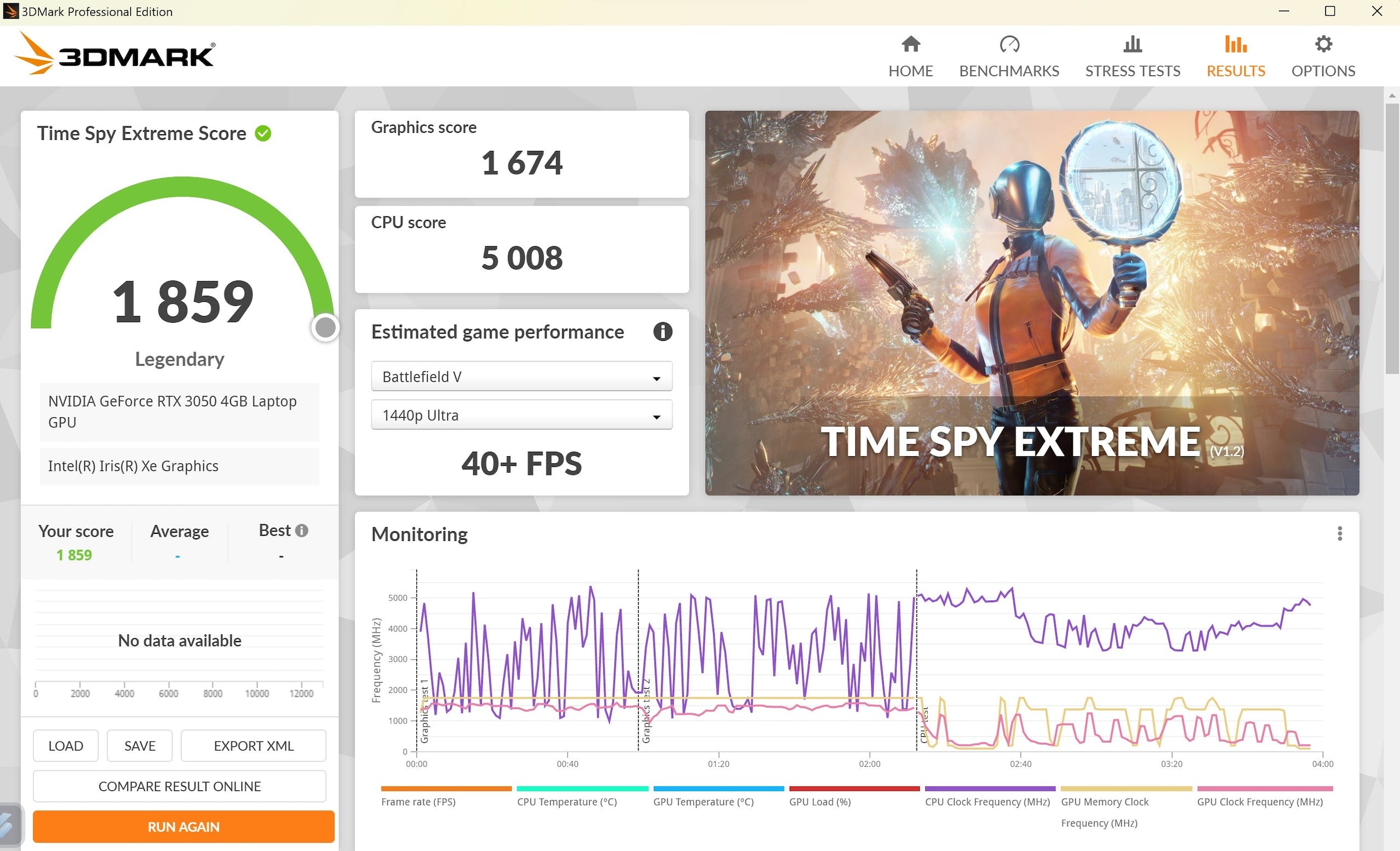
Task: Click the orange RUN AGAIN button
Action: (x=184, y=826)
